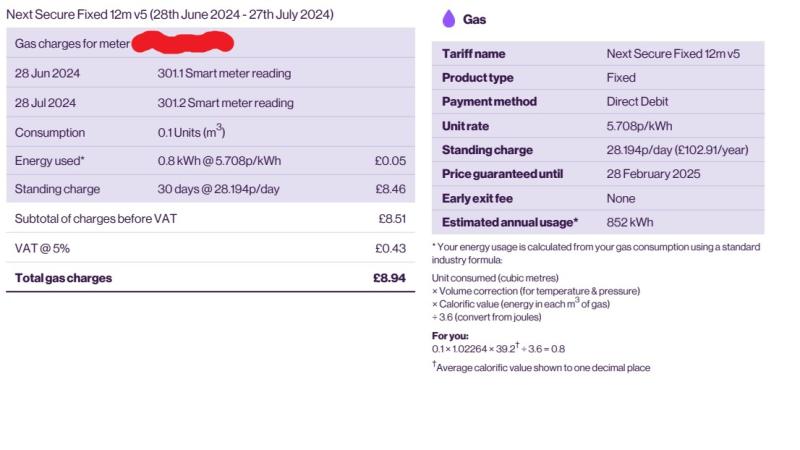Click the Total gas charges £8.94 amount
Viewport: 800px width, 450px height.
[389, 278]
